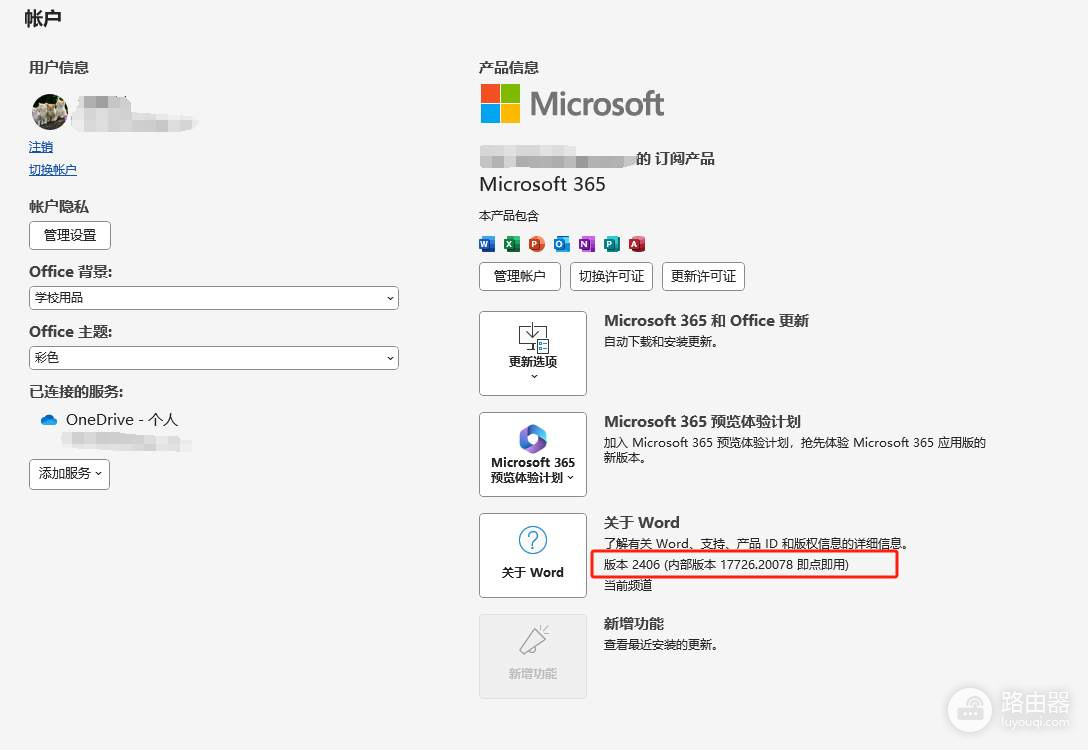
Task: Click the user profile avatar picture
Action: [50, 112]
